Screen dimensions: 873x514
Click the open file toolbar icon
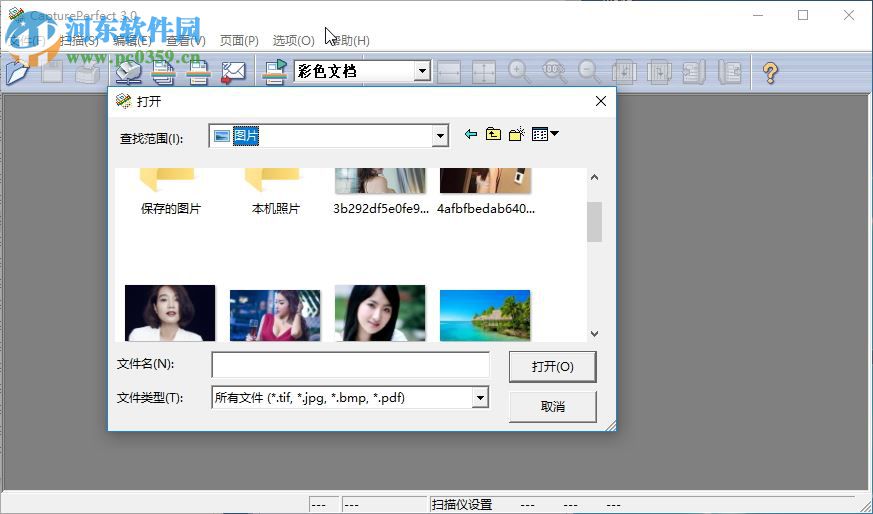(18, 72)
